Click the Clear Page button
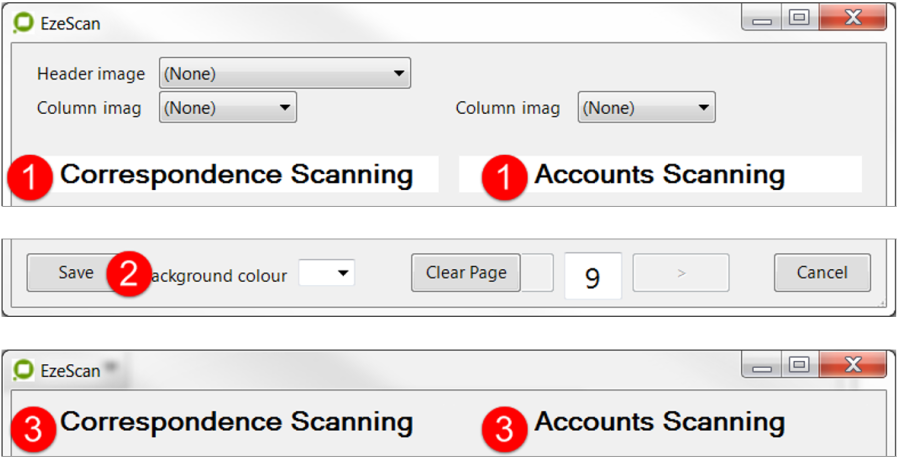The width and height of the screenshot is (900, 459). (x=466, y=272)
